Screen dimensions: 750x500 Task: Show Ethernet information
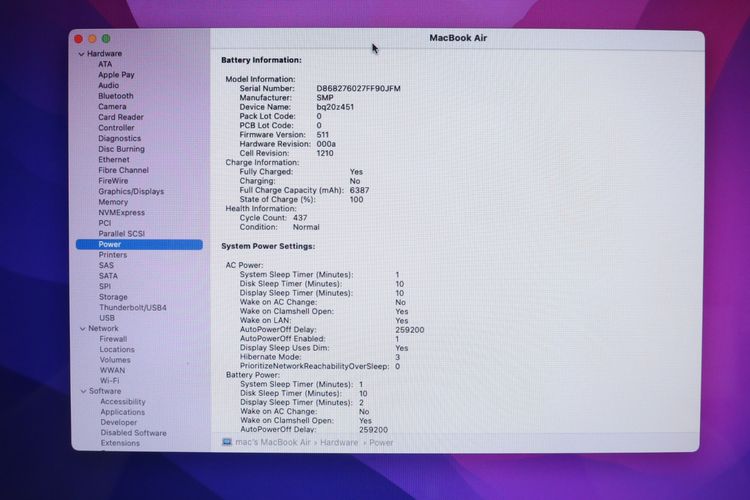pos(114,159)
